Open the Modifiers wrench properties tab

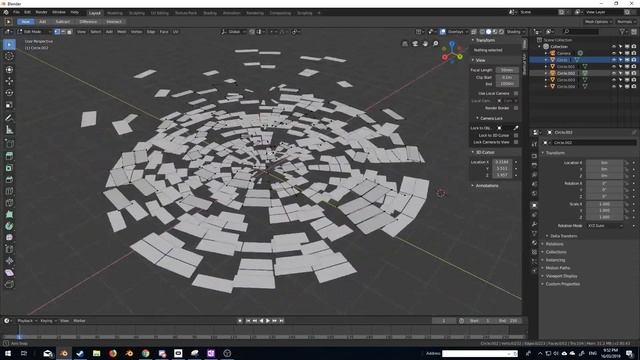coord(534,224)
